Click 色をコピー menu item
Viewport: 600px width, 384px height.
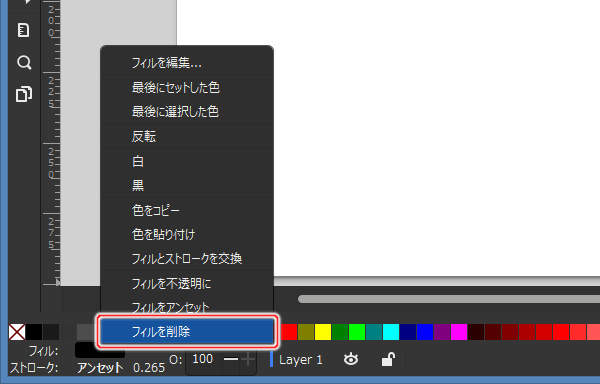[x=187, y=210]
